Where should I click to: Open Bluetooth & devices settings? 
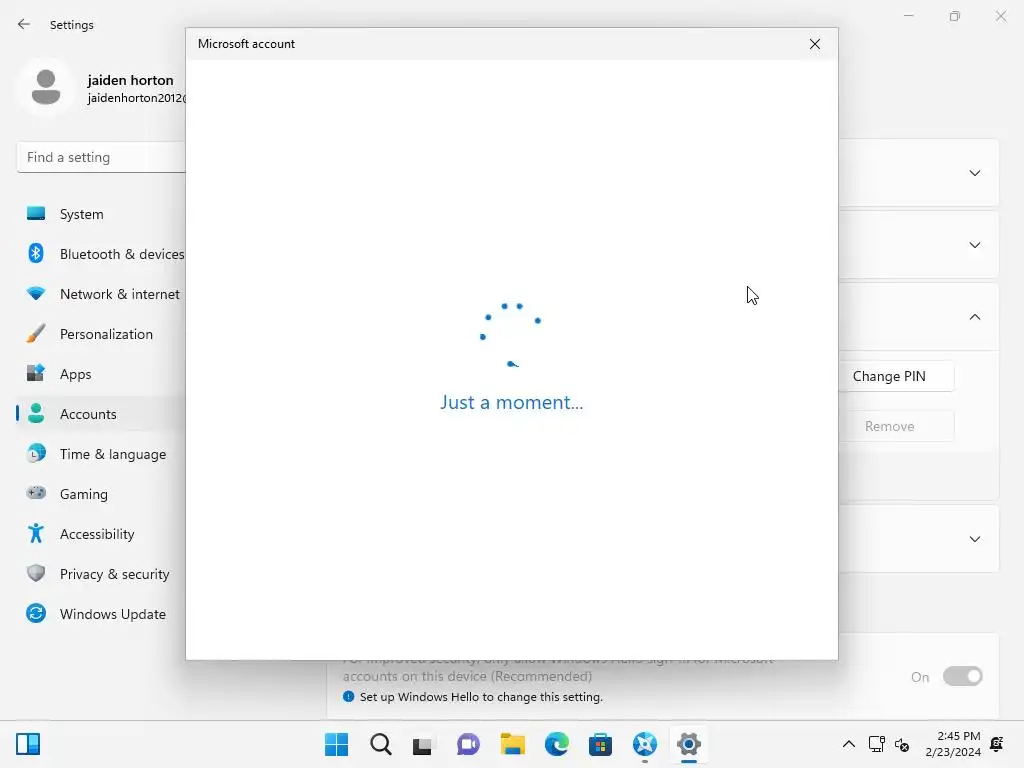point(101,253)
